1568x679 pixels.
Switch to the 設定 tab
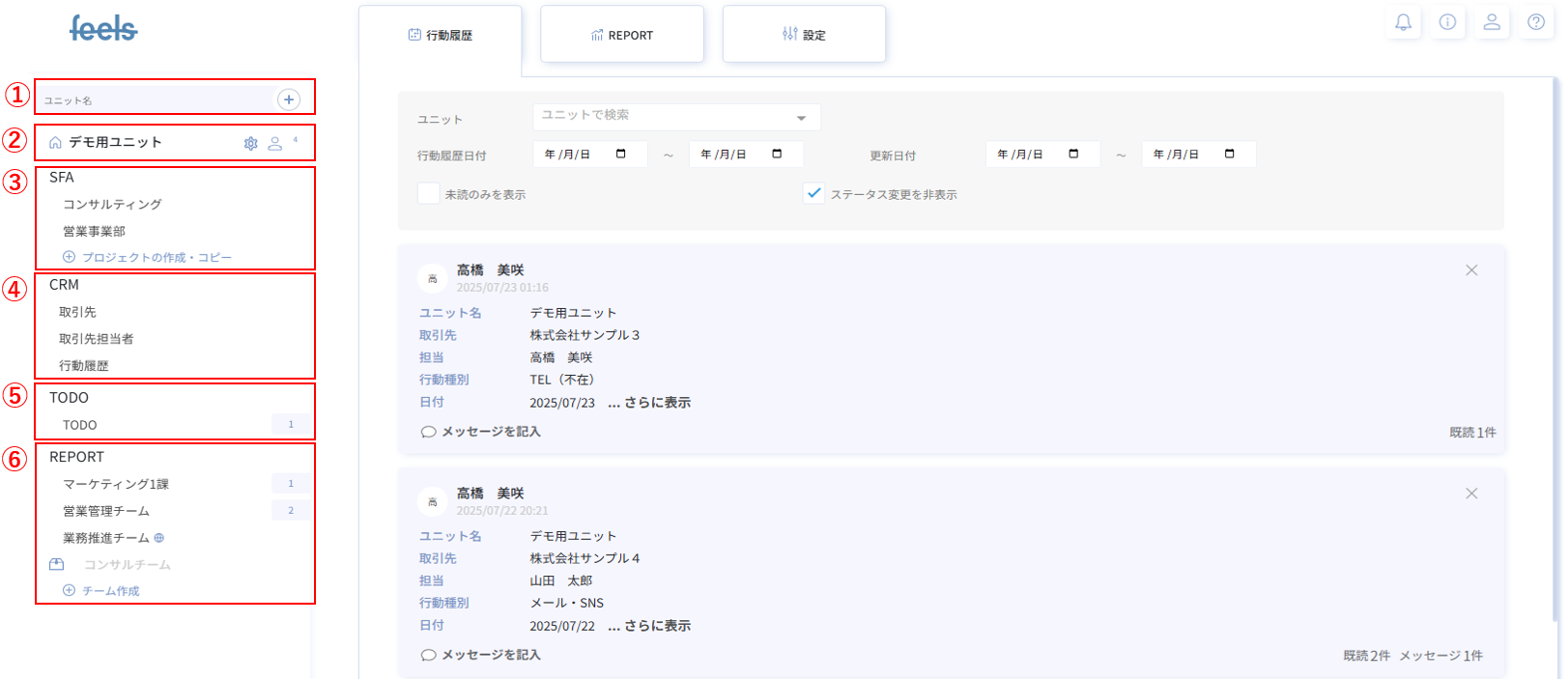(804, 35)
